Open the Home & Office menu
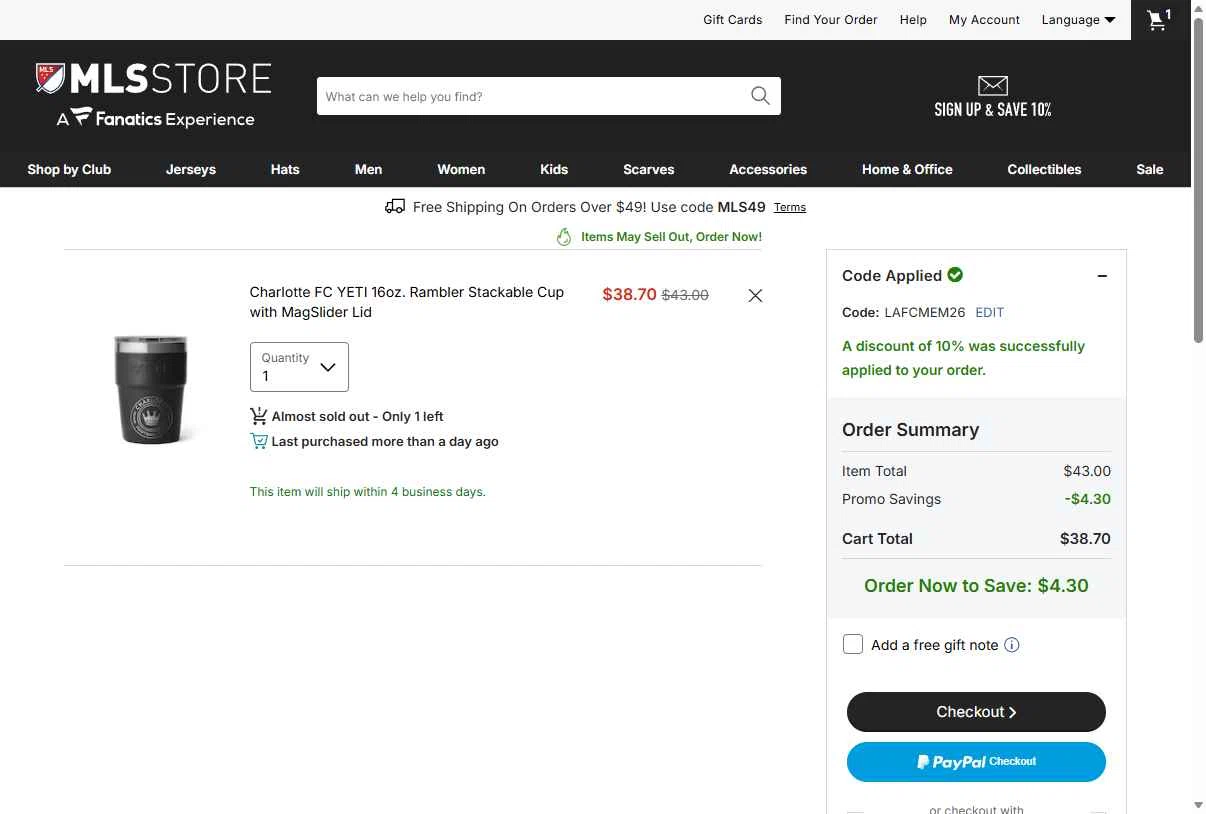 (907, 169)
